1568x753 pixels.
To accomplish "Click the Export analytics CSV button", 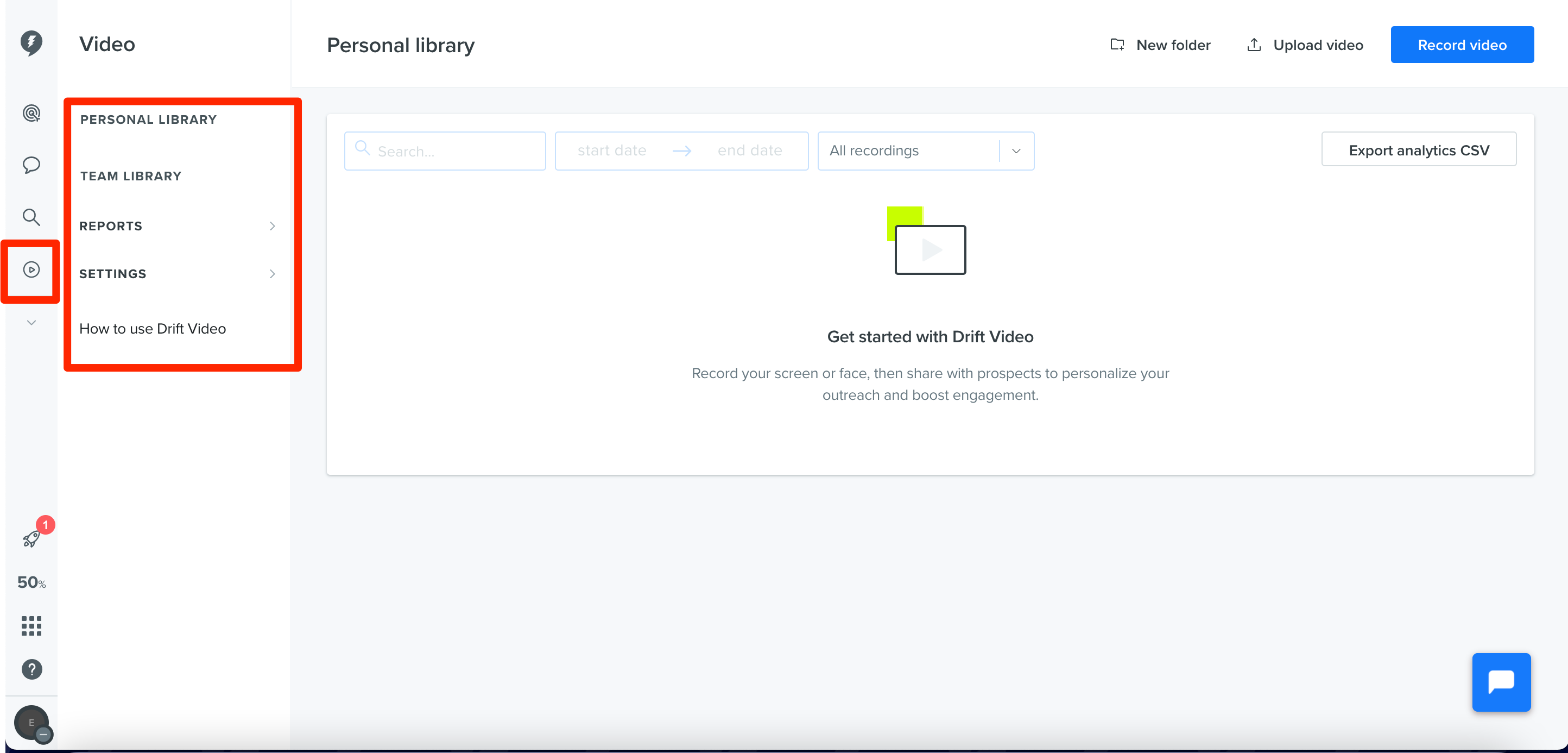I will click(x=1418, y=150).
